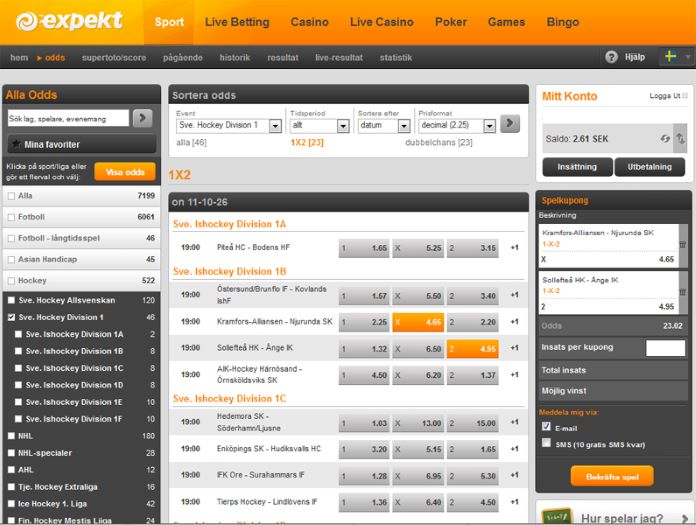The image size is (696, 525).
Task: Open the Hjälp help icon
Action: click(x=611, y=57)
